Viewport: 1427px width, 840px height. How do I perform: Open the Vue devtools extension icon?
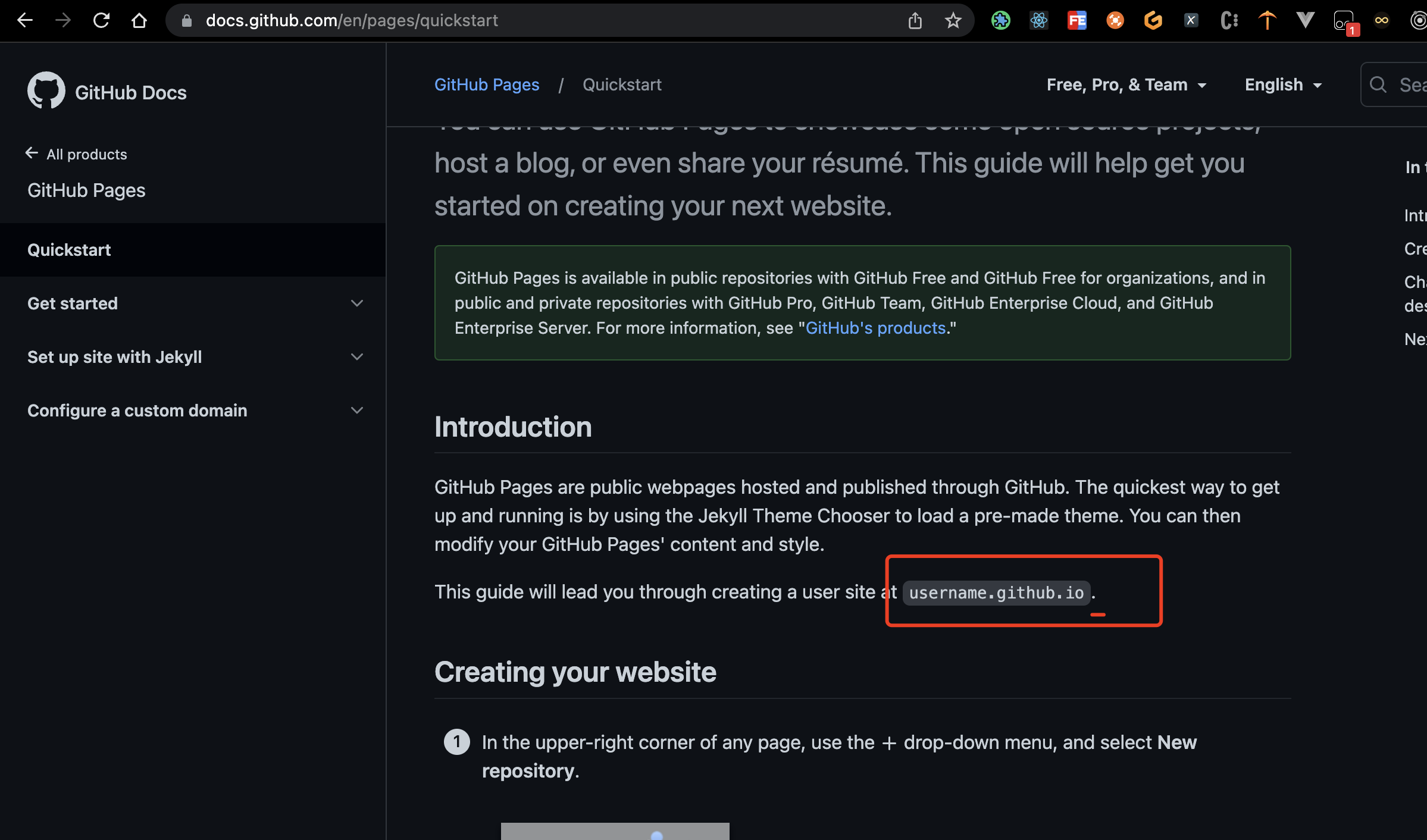[x=1305, y=20]
